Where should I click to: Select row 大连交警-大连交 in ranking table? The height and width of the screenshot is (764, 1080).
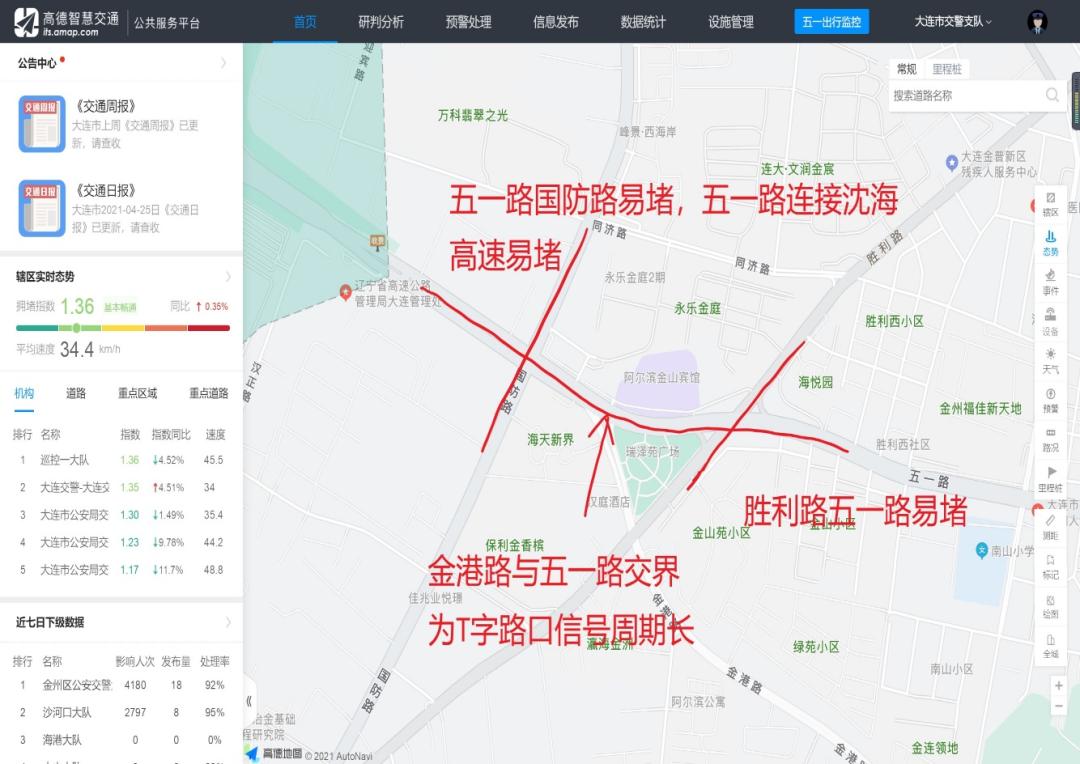point(121,487)
